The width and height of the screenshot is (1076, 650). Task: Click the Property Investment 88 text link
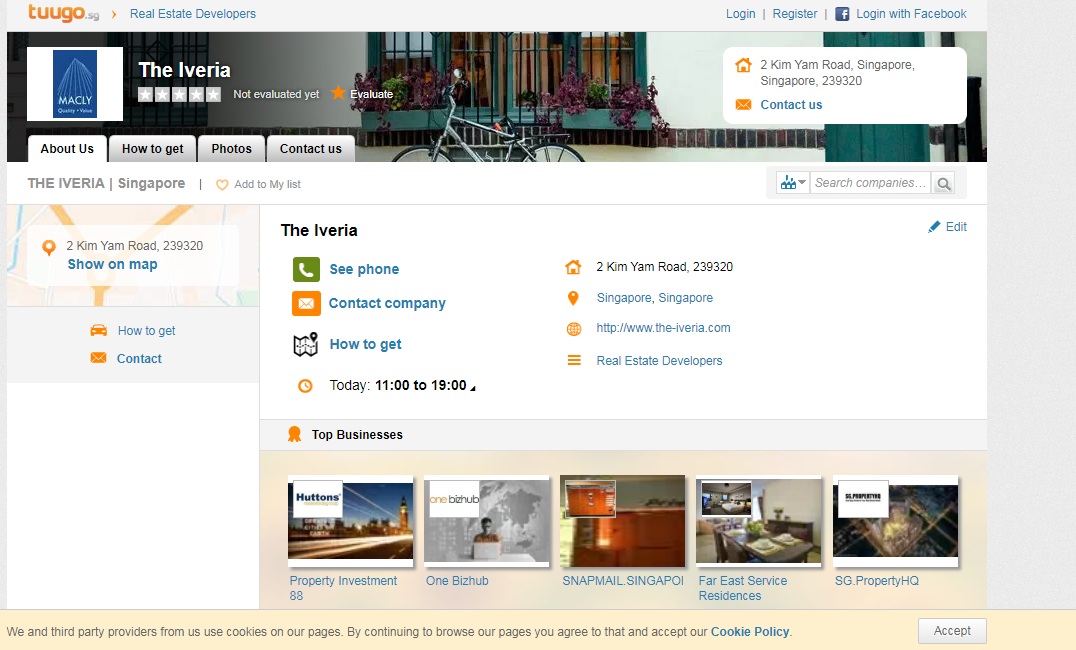[x=343, y=588]
